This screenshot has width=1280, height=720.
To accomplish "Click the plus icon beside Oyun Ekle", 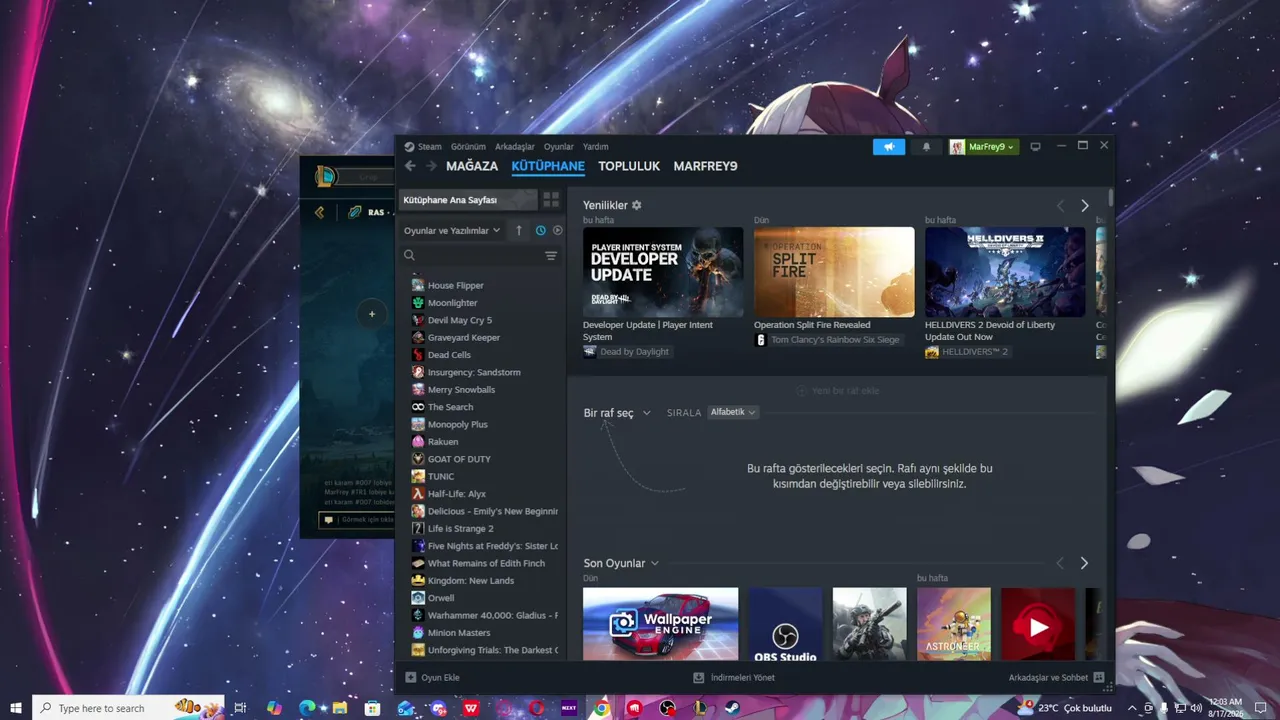I will [410, 678].
